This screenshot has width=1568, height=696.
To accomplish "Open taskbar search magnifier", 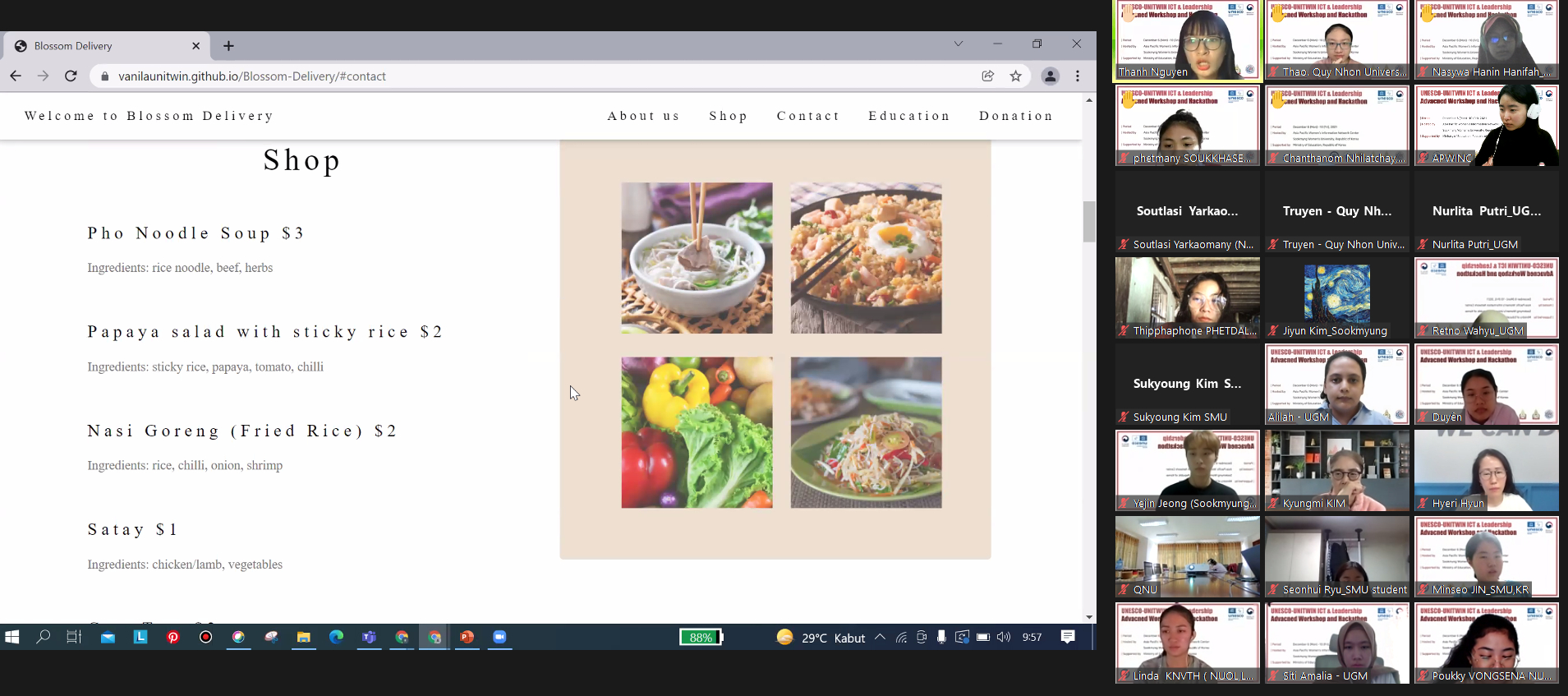I will click(43, 637).
